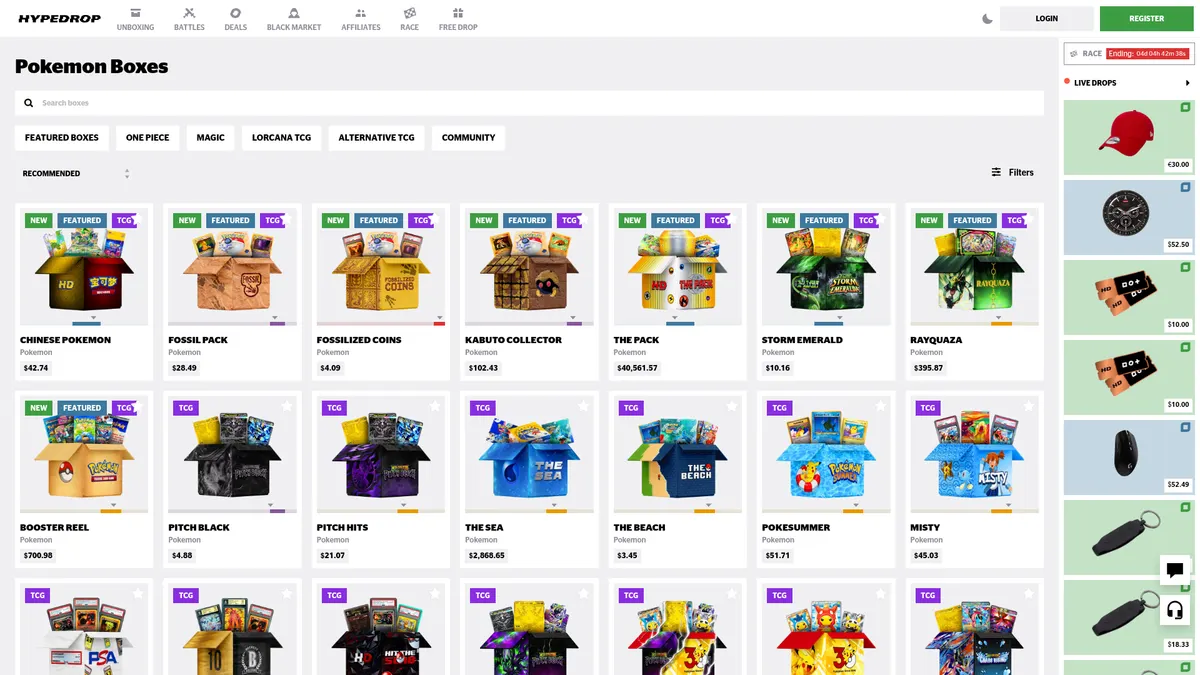
Task: Open the Race ending countdown banner
Action: (1129, 54)
